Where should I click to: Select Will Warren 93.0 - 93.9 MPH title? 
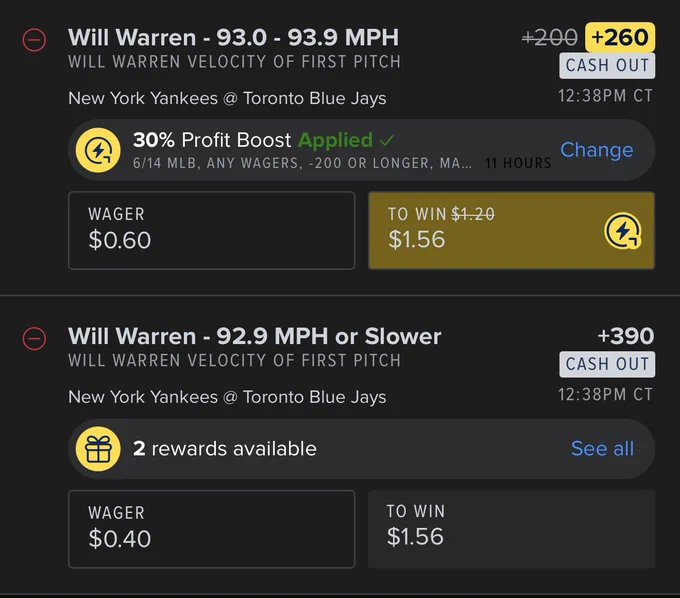[x=233, y=37]
